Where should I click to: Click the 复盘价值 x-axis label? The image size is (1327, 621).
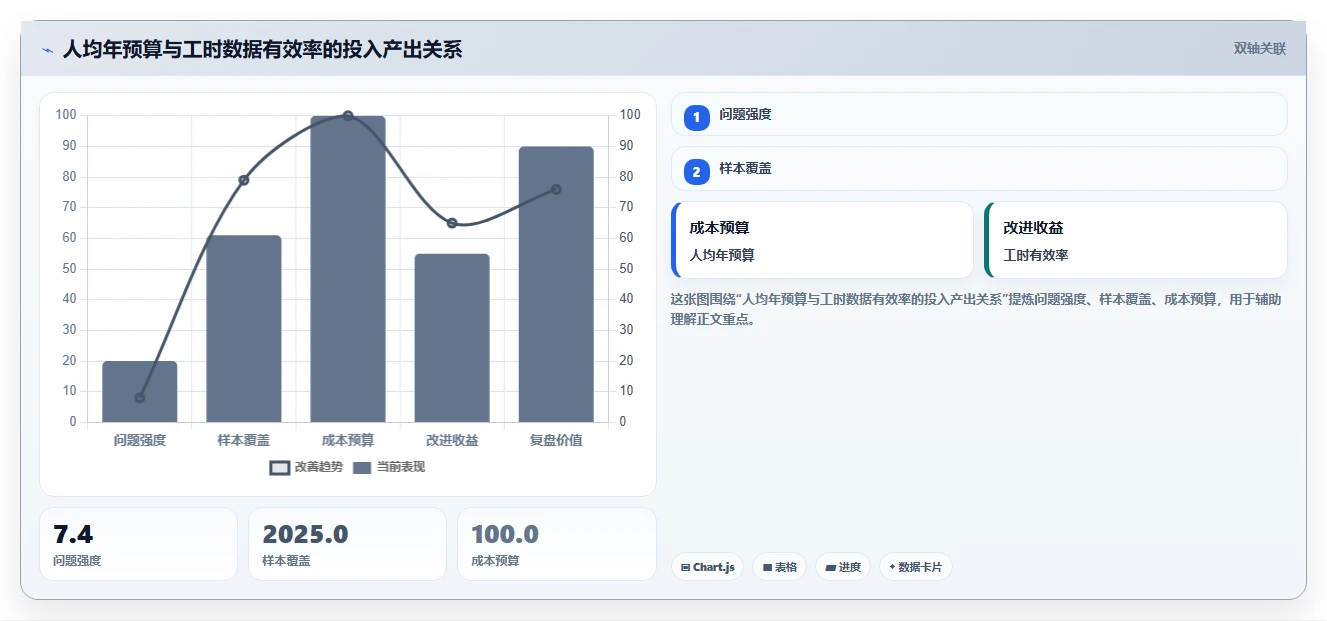pos(556,440)
